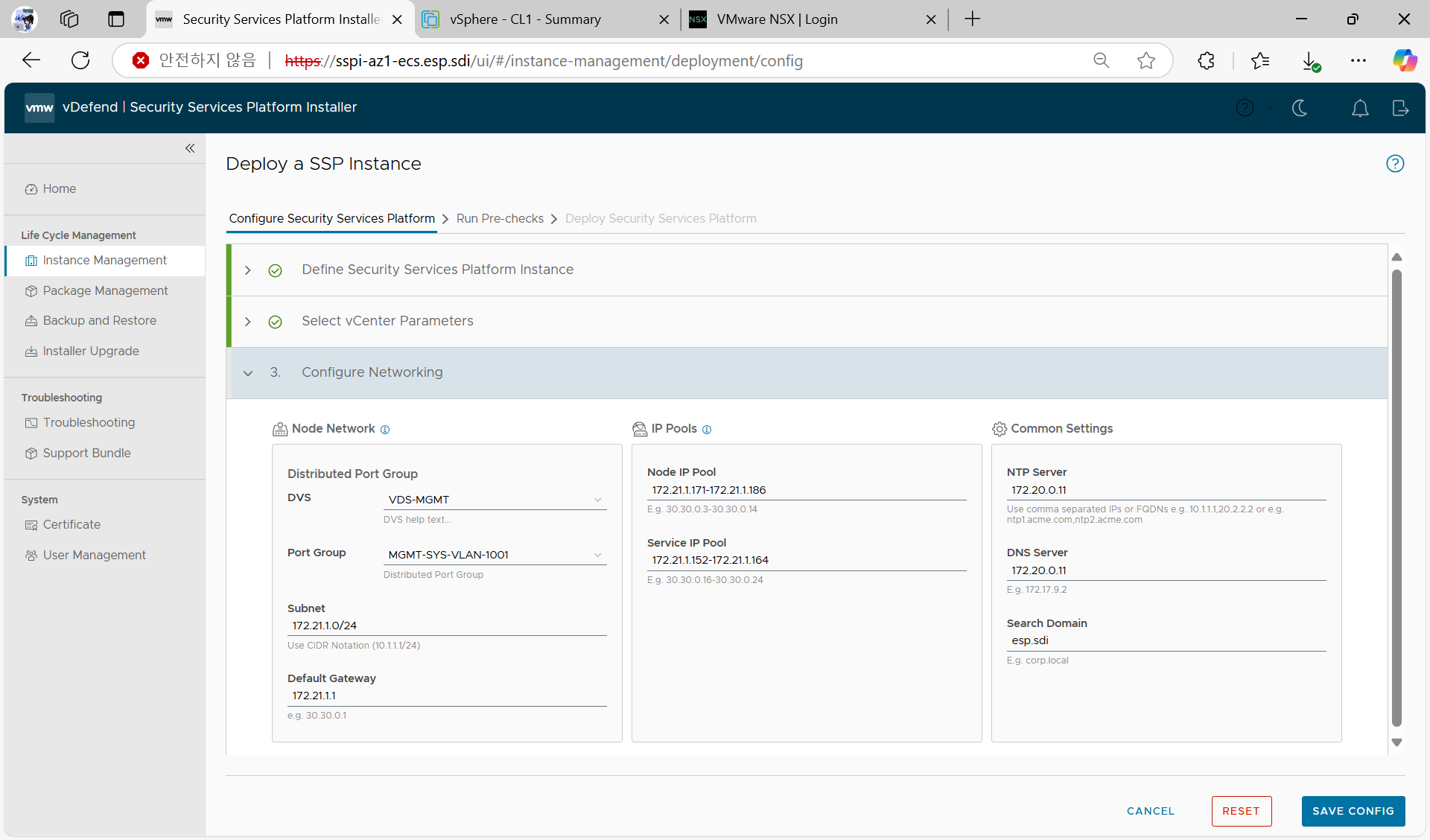Screen dimensions: 1430x840
Task: Collapse Configure Networking section
Action: (x=248, y=373)
